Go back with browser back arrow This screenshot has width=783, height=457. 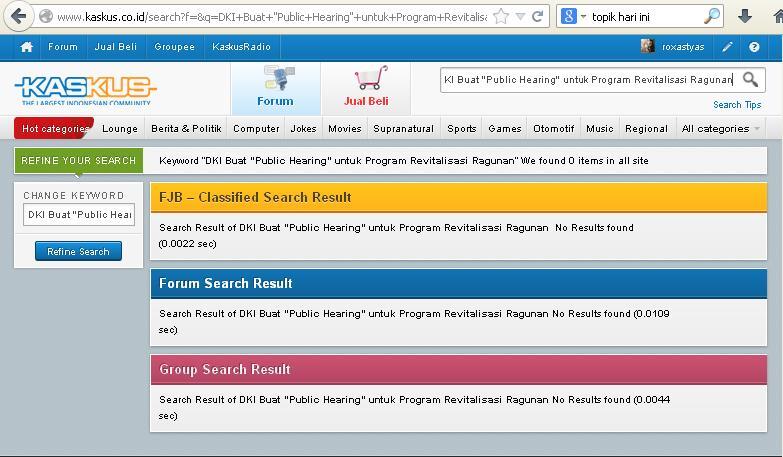(x=18, y=16)
